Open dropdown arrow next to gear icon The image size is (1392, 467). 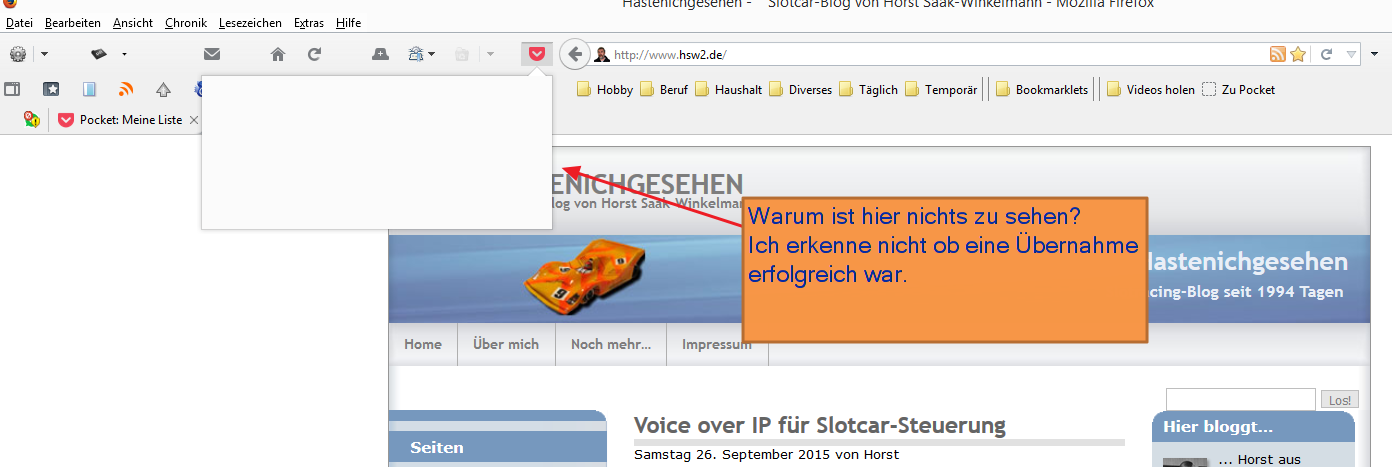[44, 54]
